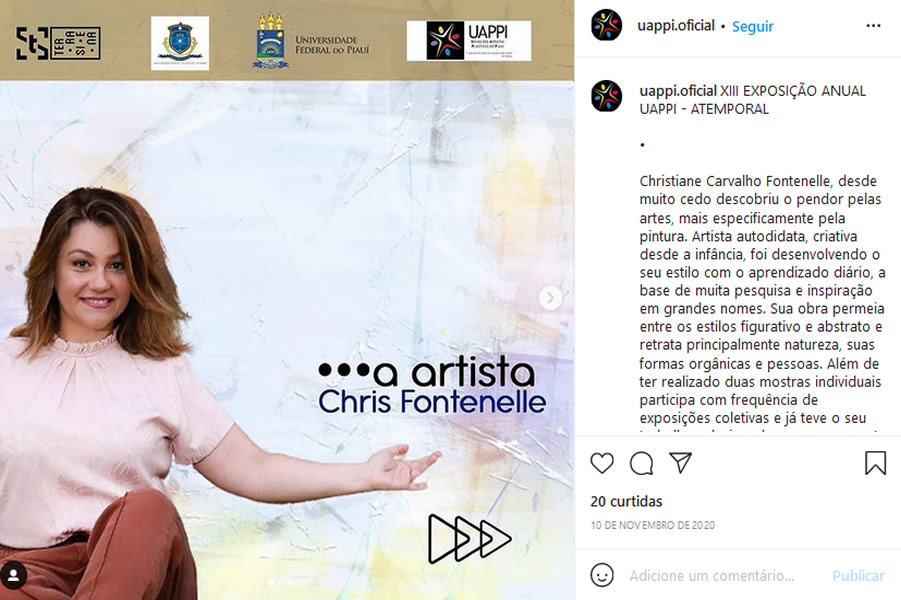The image size is (901, 600).
Task: Follow the account with Seguir
Action: 752,26
